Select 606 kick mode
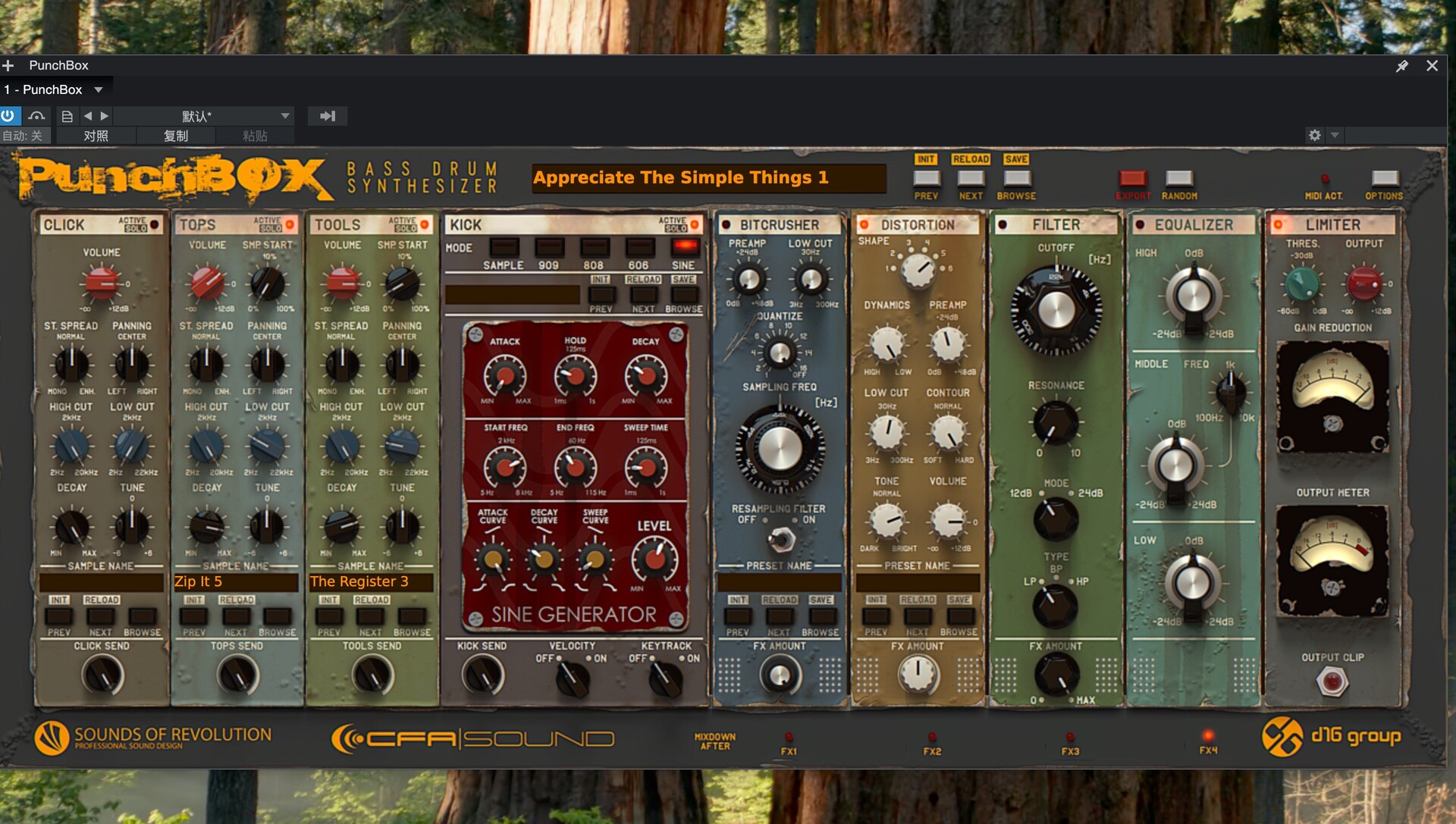Viewport: 1456px width, 824px height. point(639,248)
